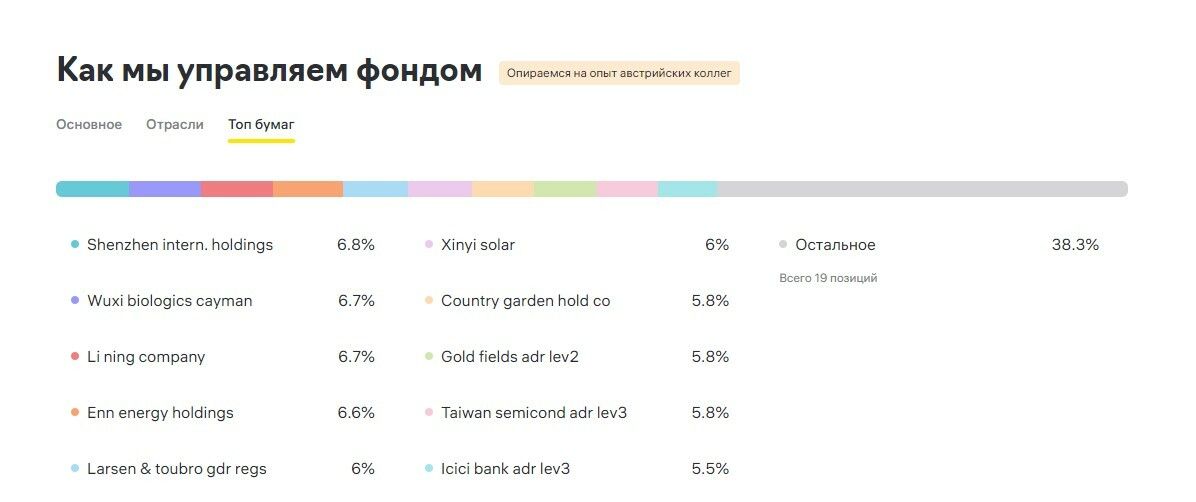1196x502 pixels.
Task: Select the Country garden hold co entry
Action: pos(525,301)
